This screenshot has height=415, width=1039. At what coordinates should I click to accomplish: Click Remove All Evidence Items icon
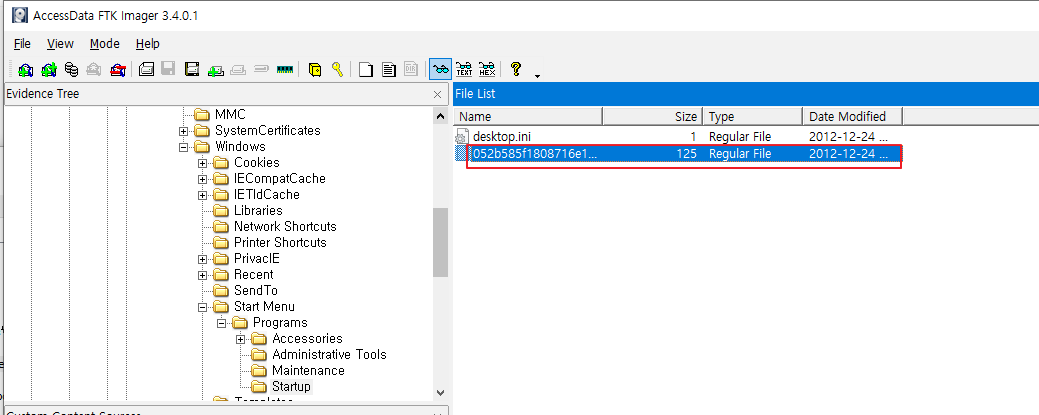tap(117, 69)
